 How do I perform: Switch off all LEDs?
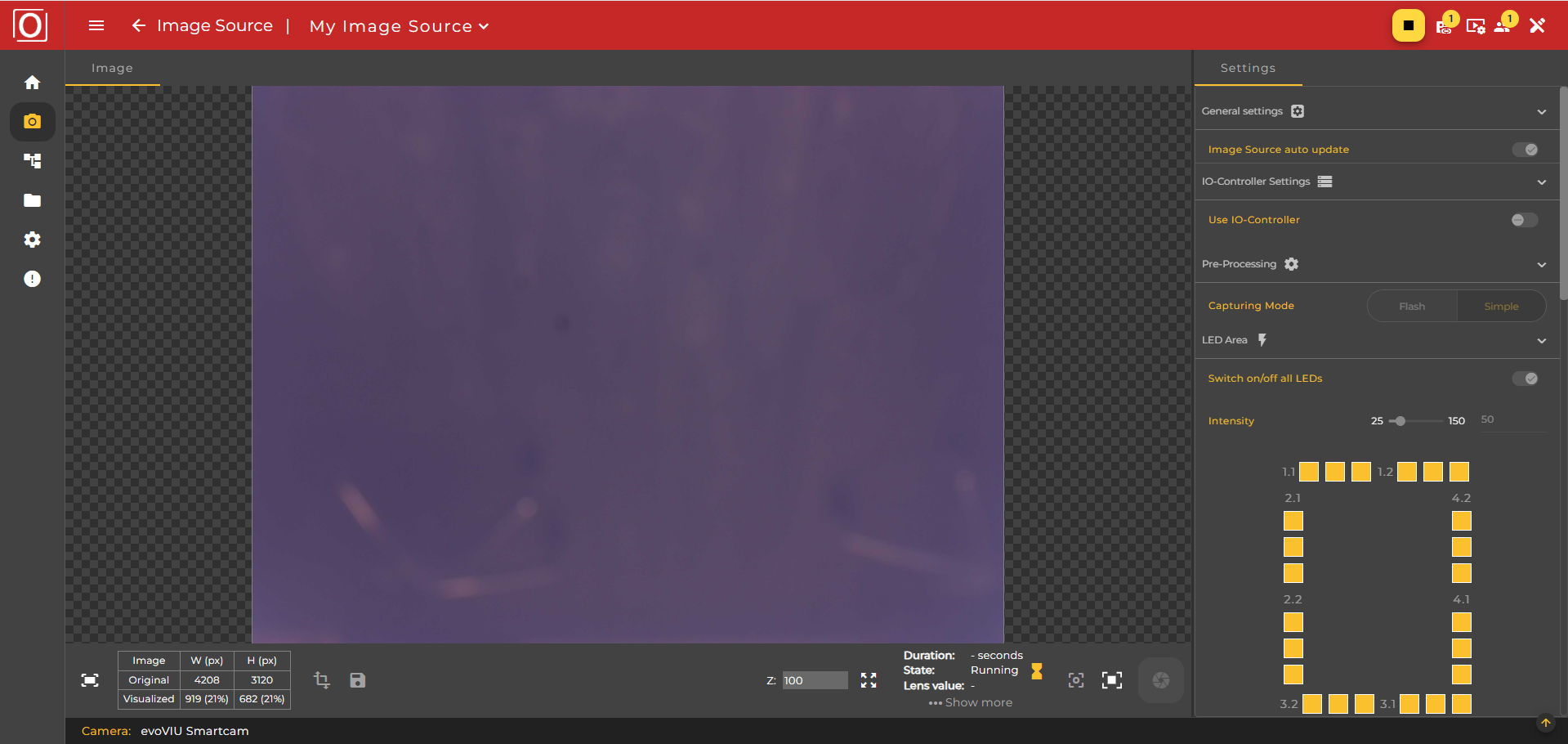click(x=1526, y=378)
